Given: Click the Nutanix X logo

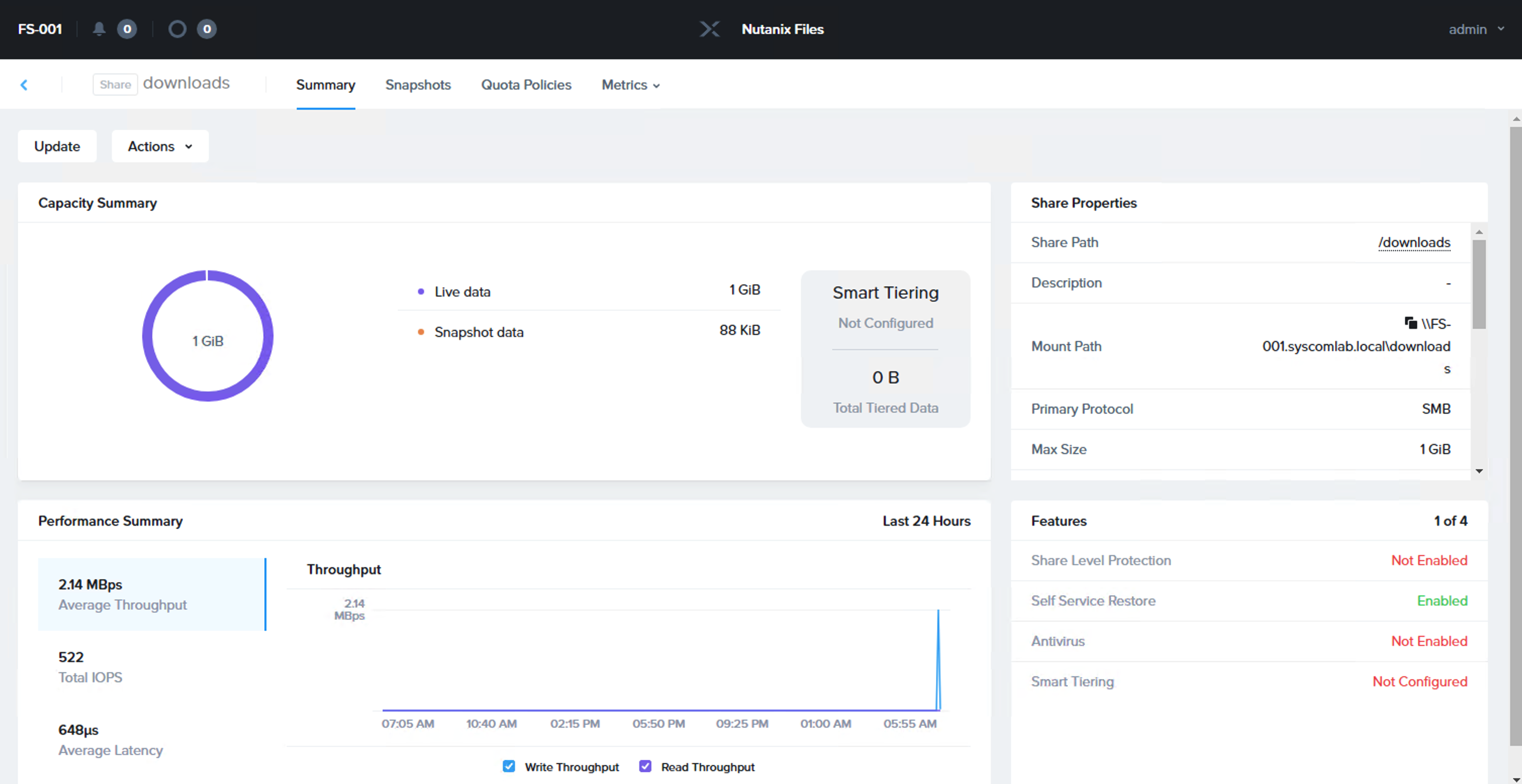Looking at the screenshot, I should point(709,29).
